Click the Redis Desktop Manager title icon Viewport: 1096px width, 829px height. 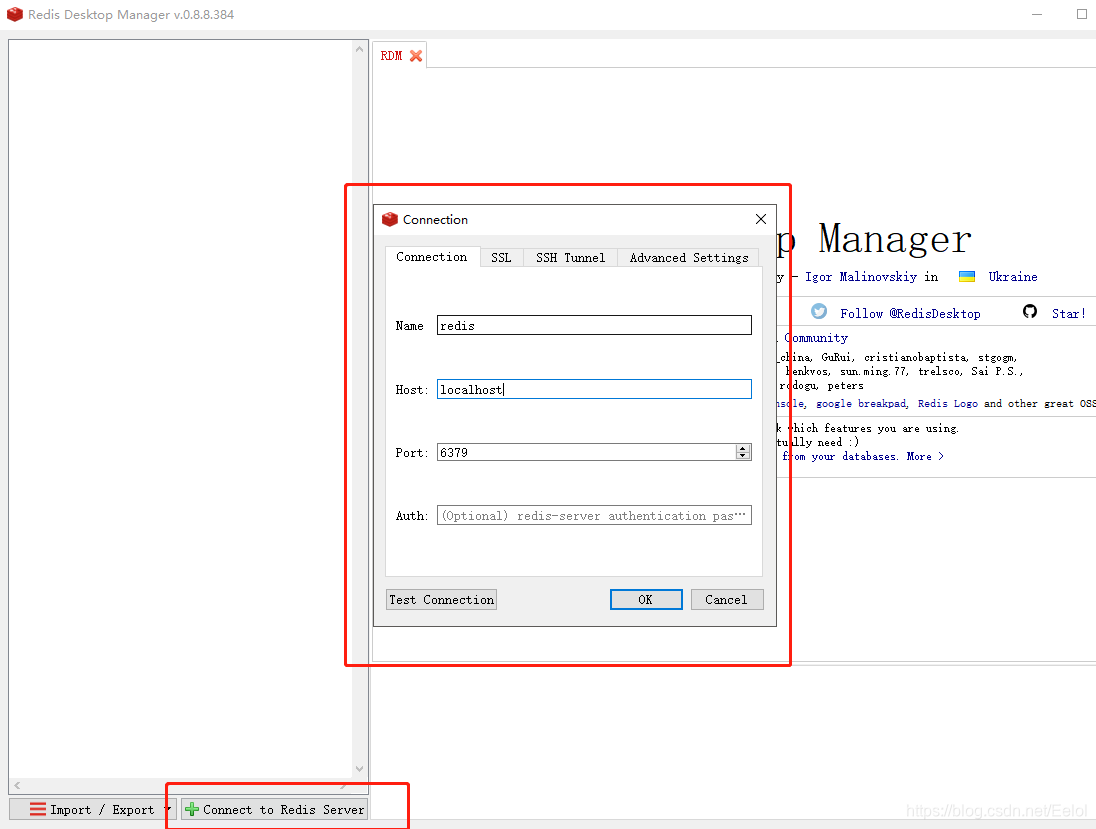pos(15,14)
